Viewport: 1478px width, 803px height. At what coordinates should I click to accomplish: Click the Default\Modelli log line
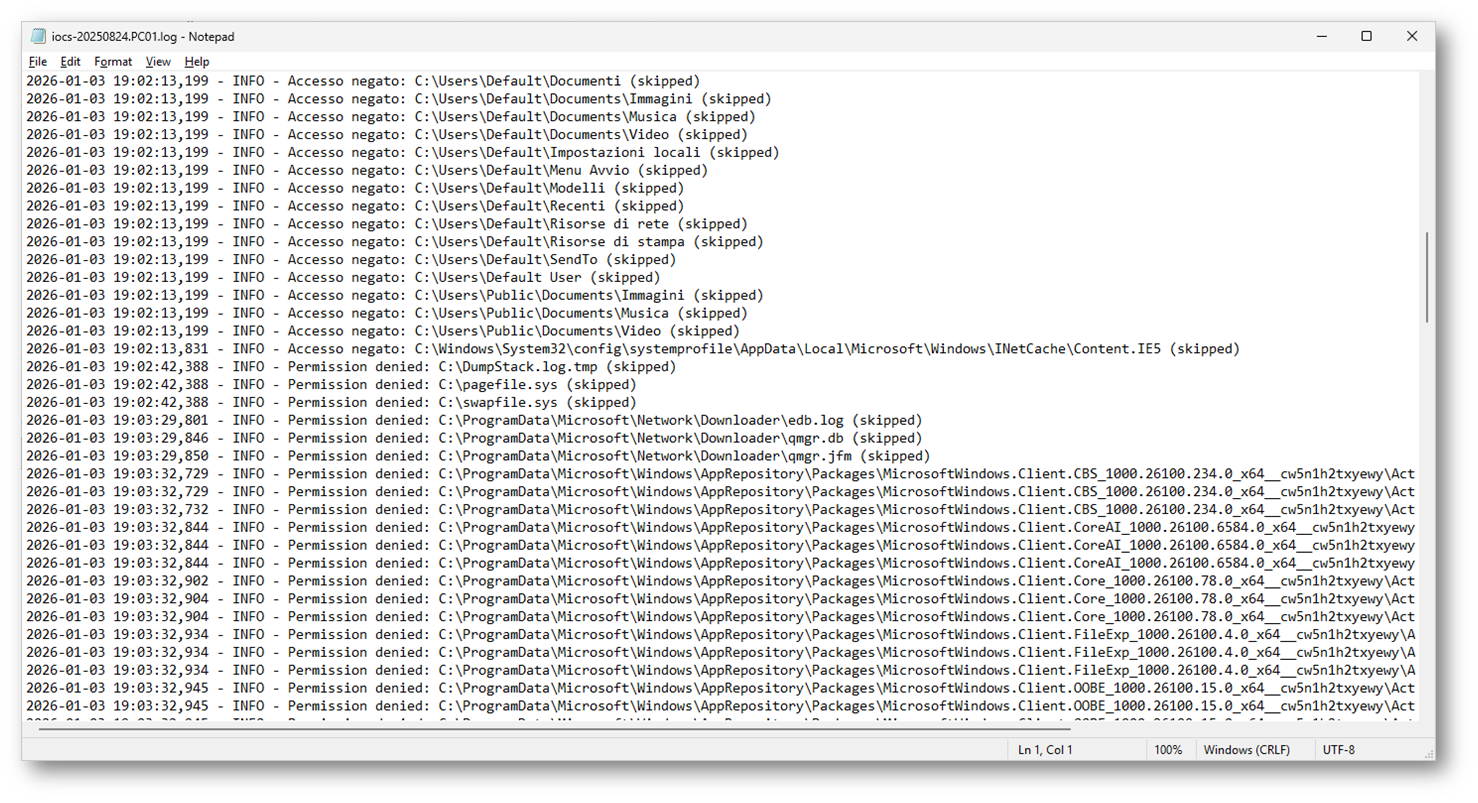click(355, 188)
